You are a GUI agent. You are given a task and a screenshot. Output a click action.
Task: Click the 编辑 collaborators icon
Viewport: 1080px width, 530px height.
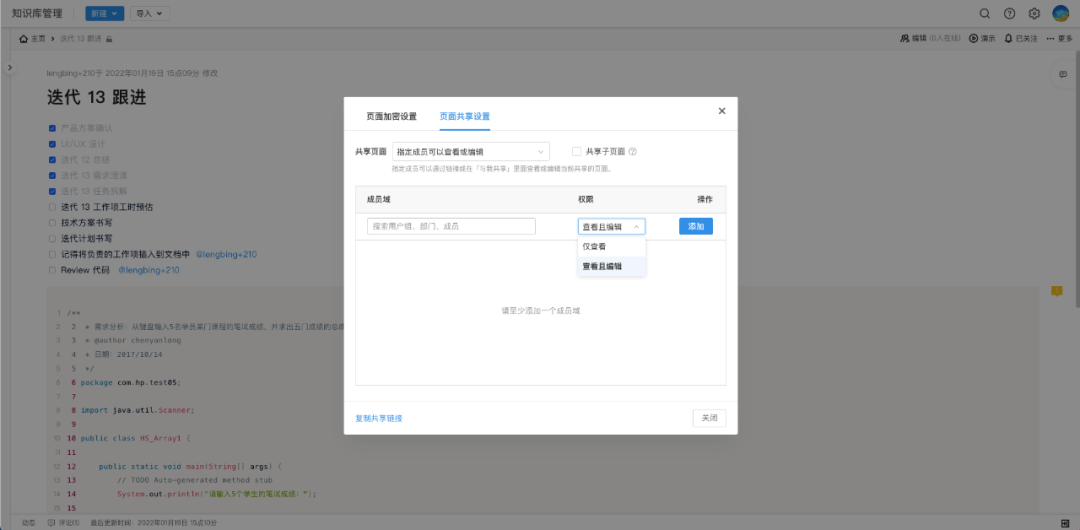click(904, 39)
